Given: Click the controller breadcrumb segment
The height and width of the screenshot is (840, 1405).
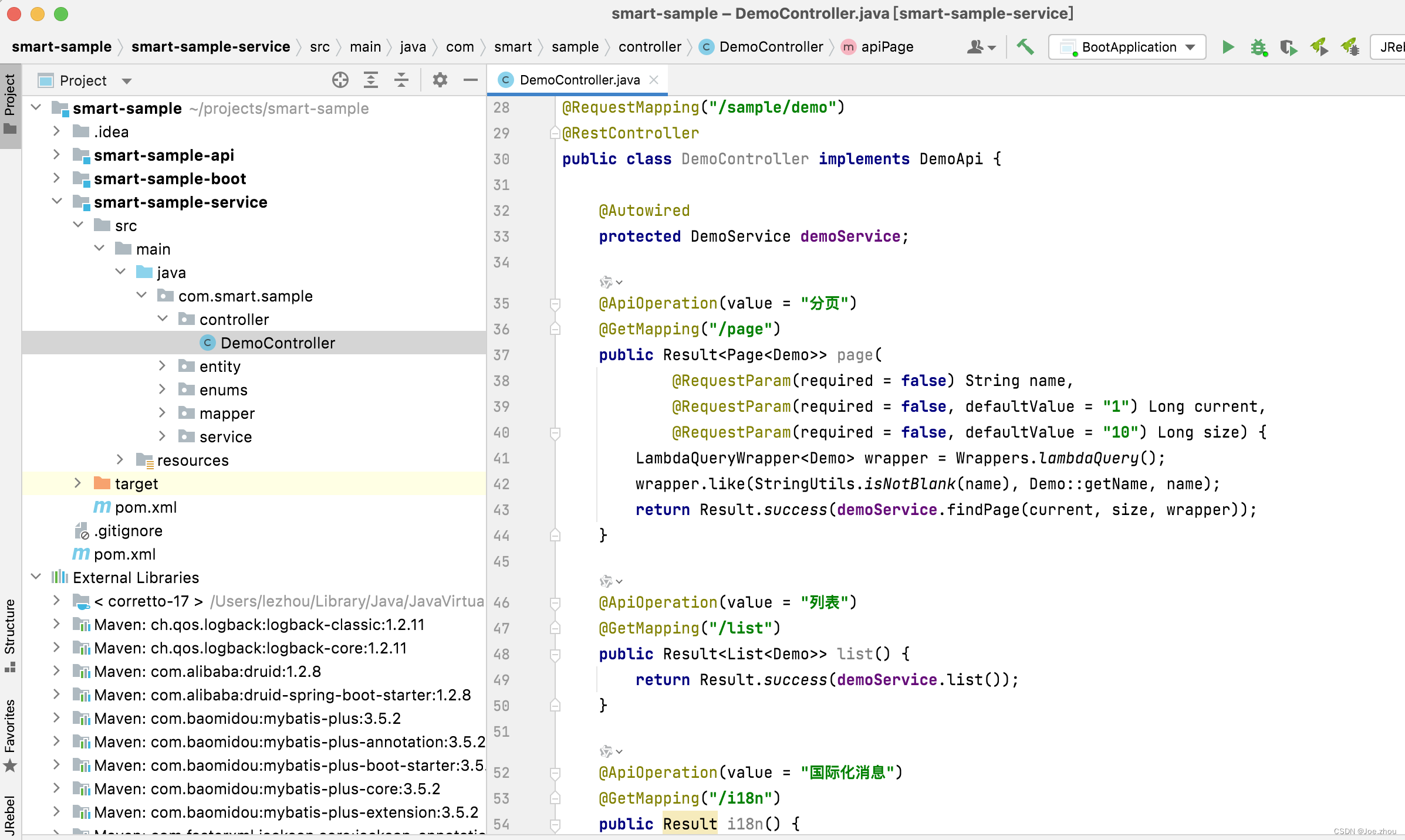Looking at the screenshot, I should [650, 47].
